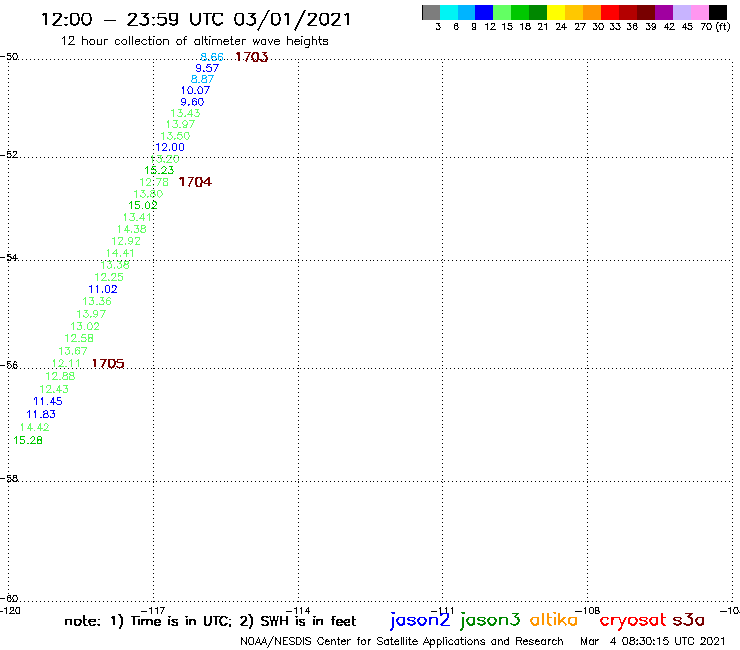740x650 pixels.
Task: Click the 15.28 wave height value
Action: 28,440
